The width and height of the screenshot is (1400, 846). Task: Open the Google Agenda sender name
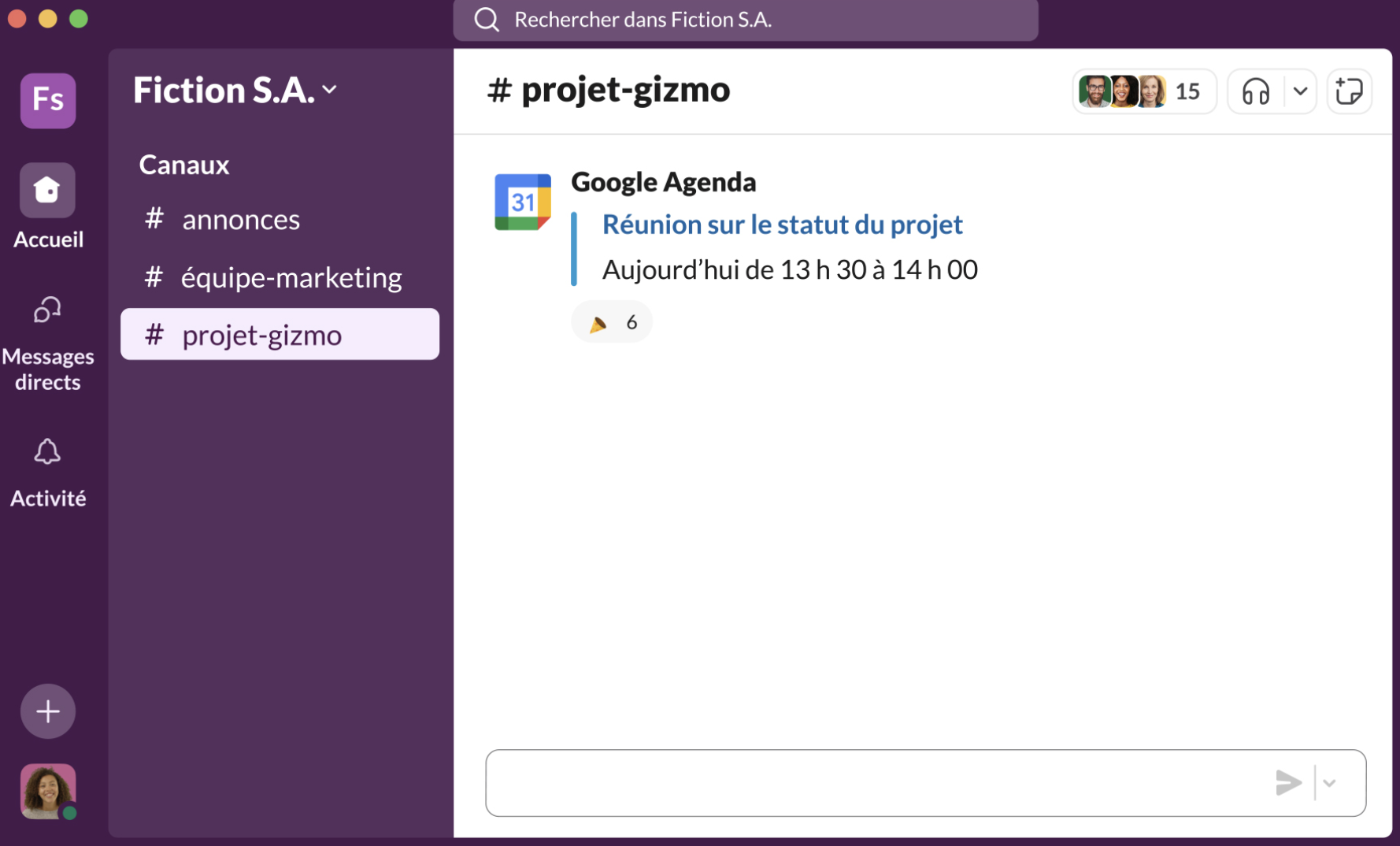click(x=664, y=182)
